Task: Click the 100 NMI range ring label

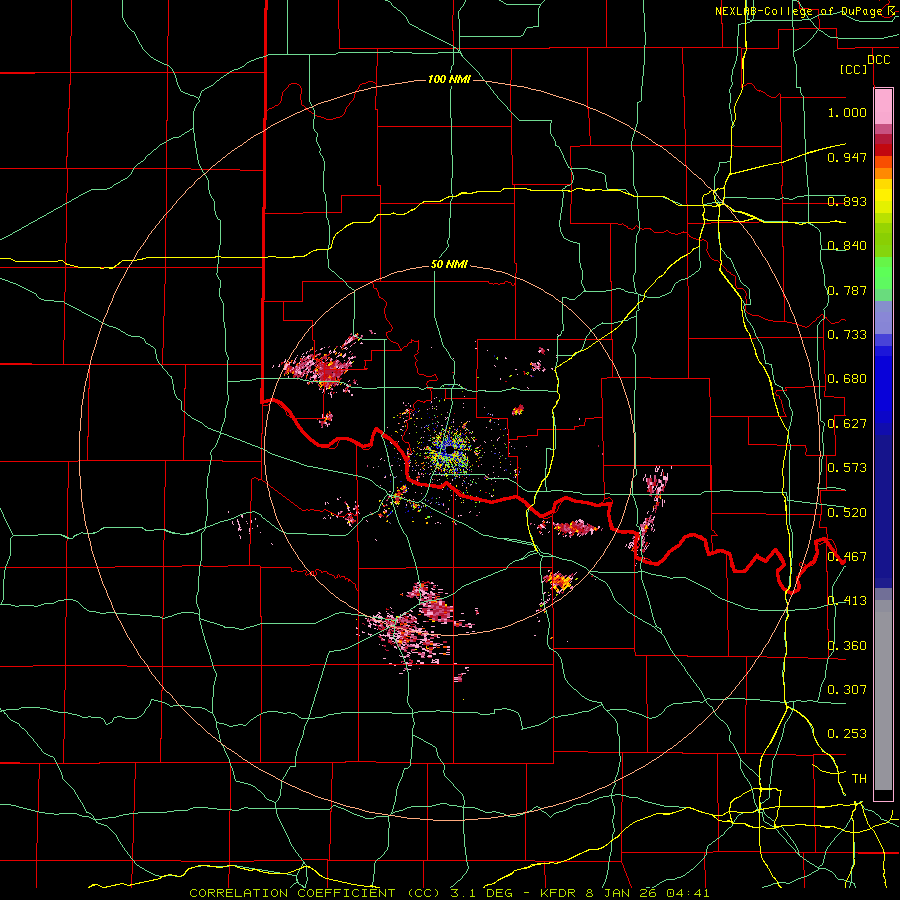Action: click(449, 79)
